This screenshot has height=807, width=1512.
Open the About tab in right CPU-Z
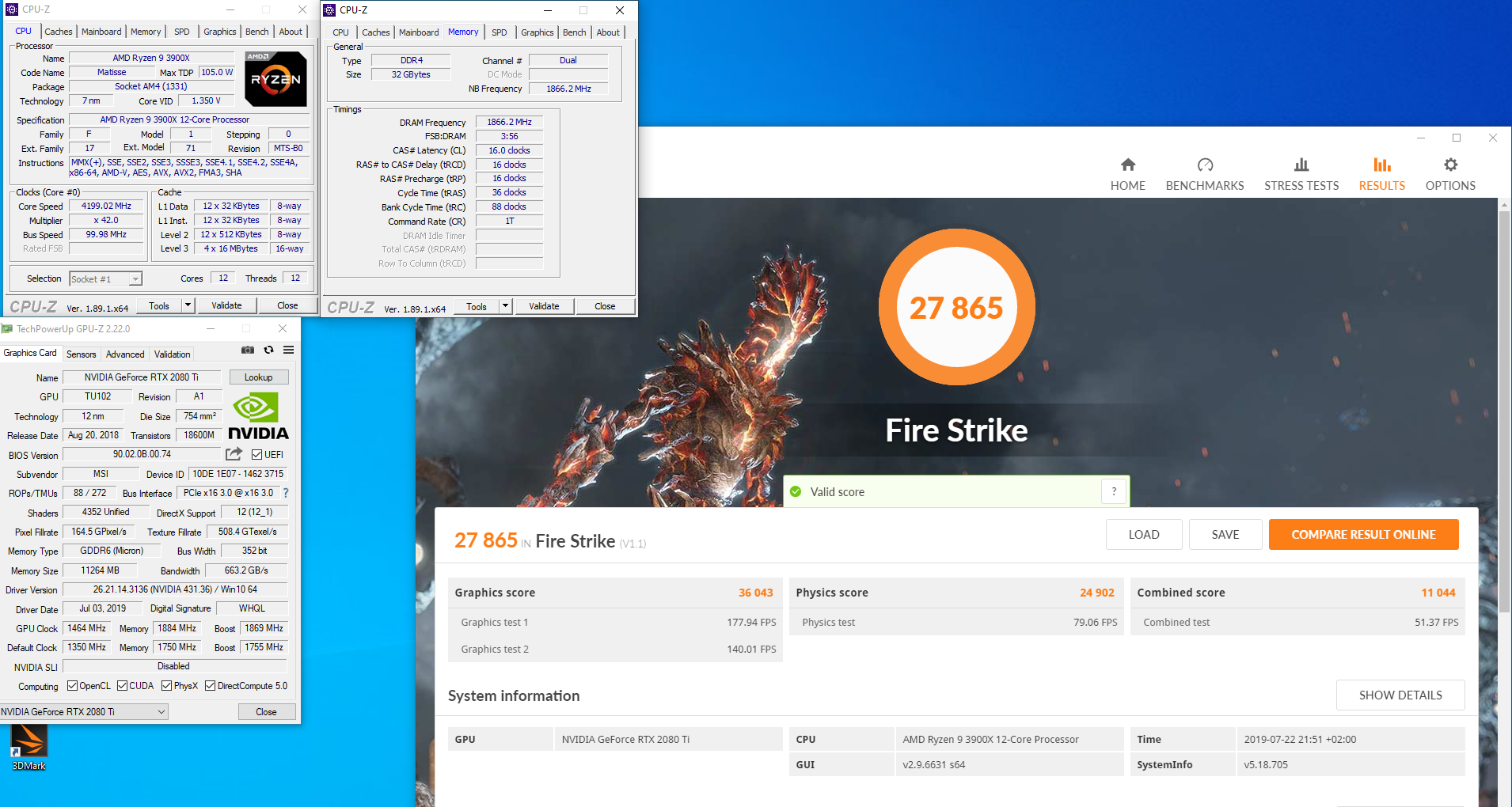[x=608, y=32]
